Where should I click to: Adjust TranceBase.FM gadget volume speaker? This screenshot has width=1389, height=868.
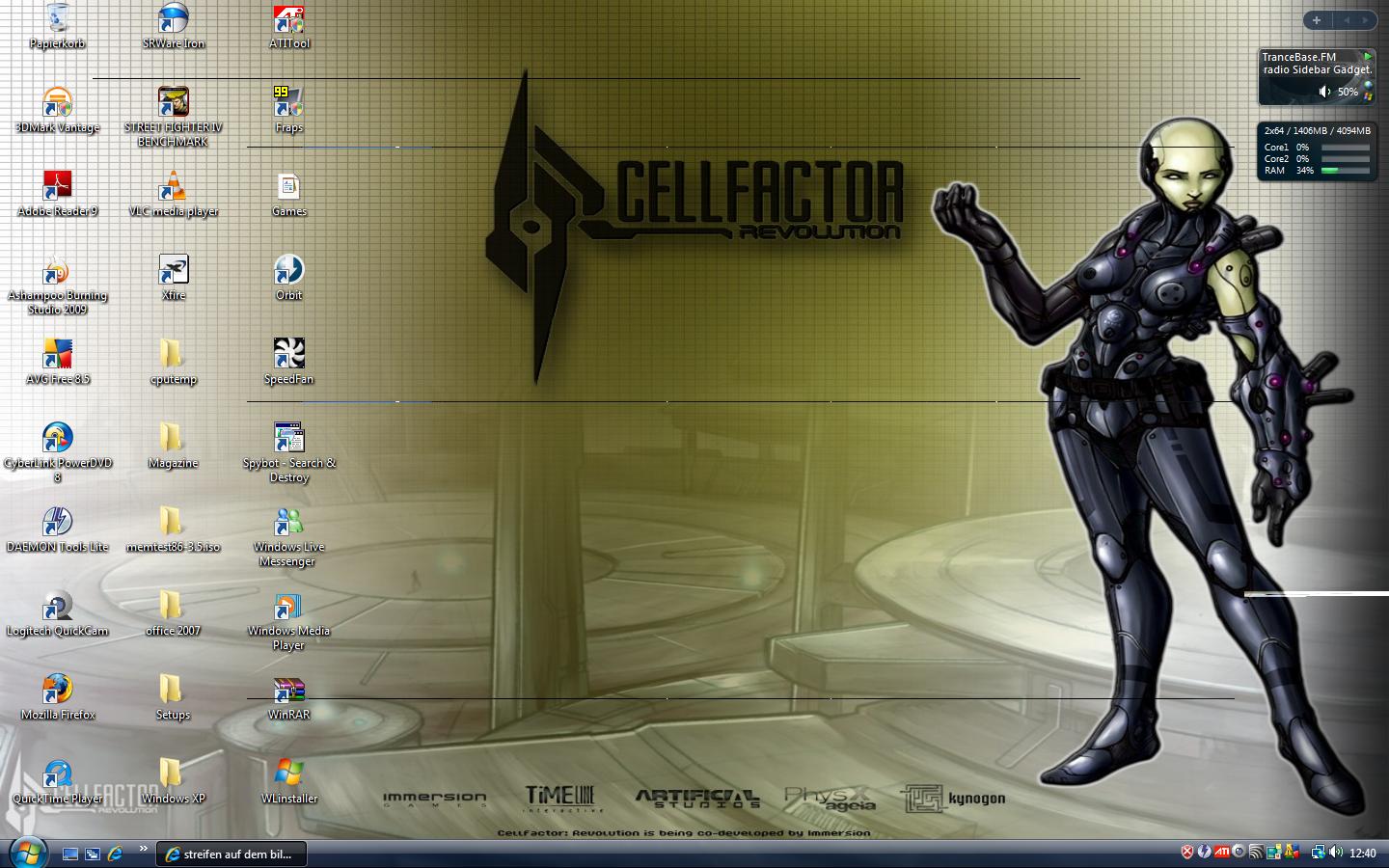1324,92
